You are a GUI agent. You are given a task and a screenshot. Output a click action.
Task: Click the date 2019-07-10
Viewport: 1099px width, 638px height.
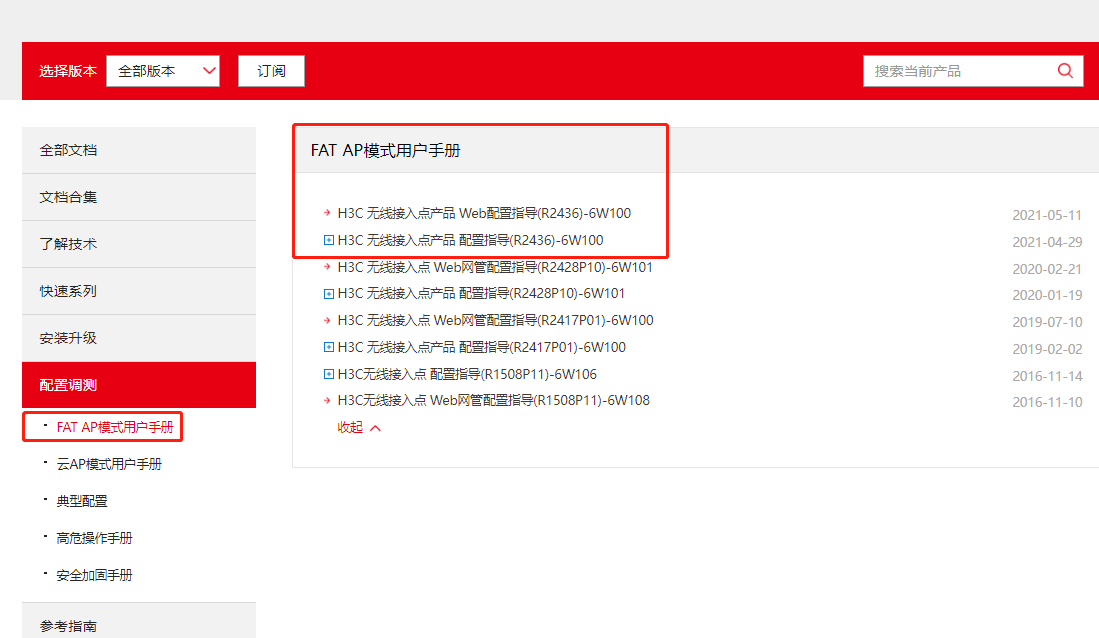1047,323
